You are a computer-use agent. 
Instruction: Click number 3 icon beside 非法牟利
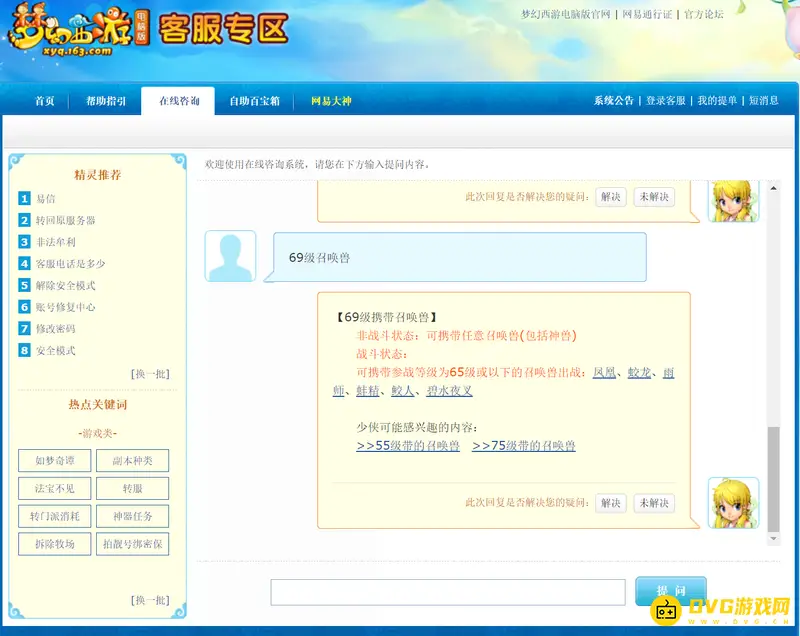click(24, 242)
